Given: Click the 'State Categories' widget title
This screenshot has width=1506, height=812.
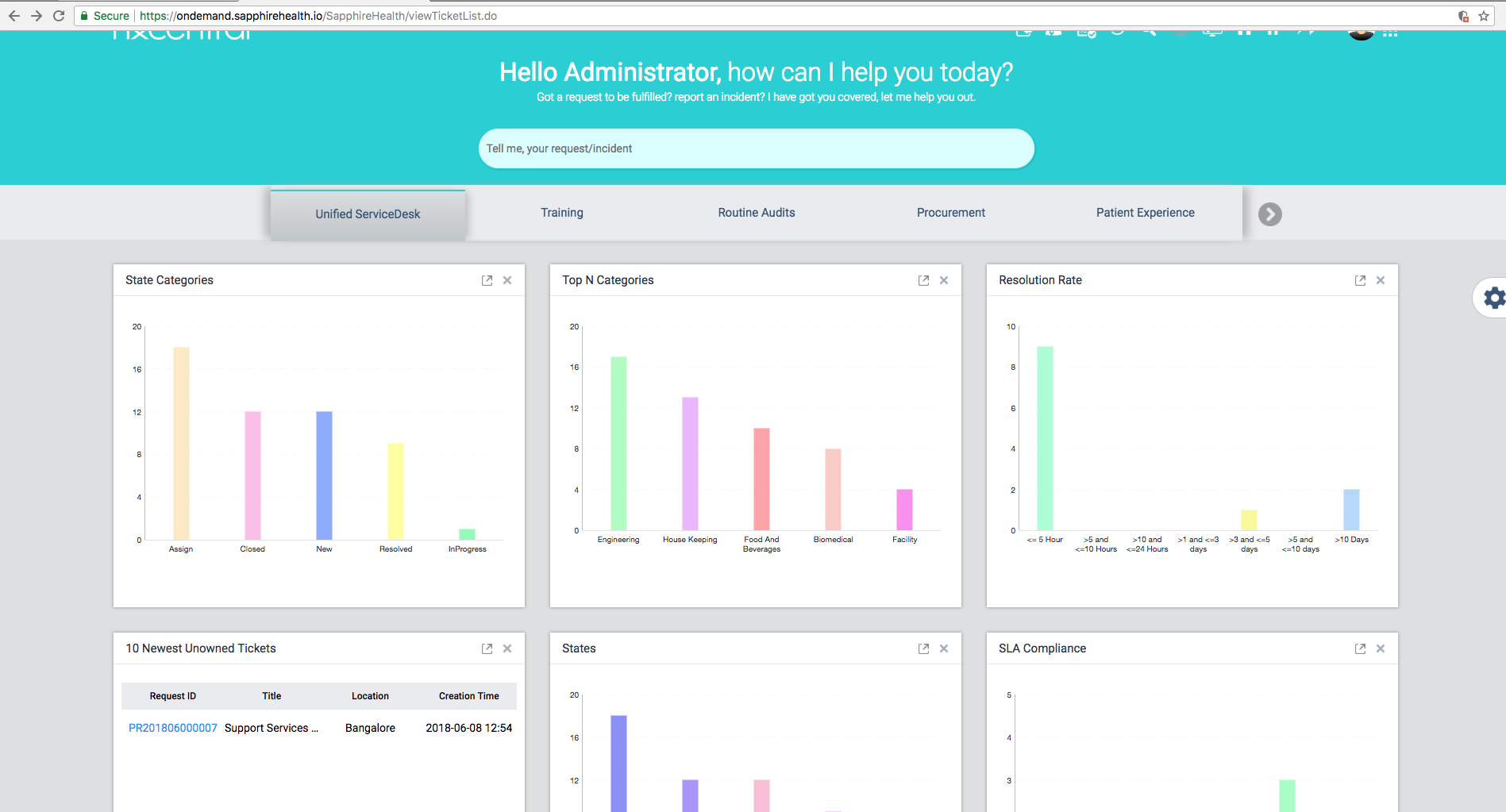Looking at the screenshot, I should click(169, 280).
